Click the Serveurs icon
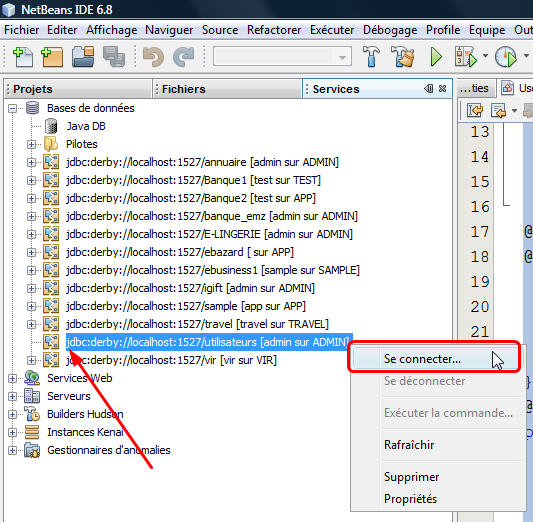 click(x=32, y=396)
